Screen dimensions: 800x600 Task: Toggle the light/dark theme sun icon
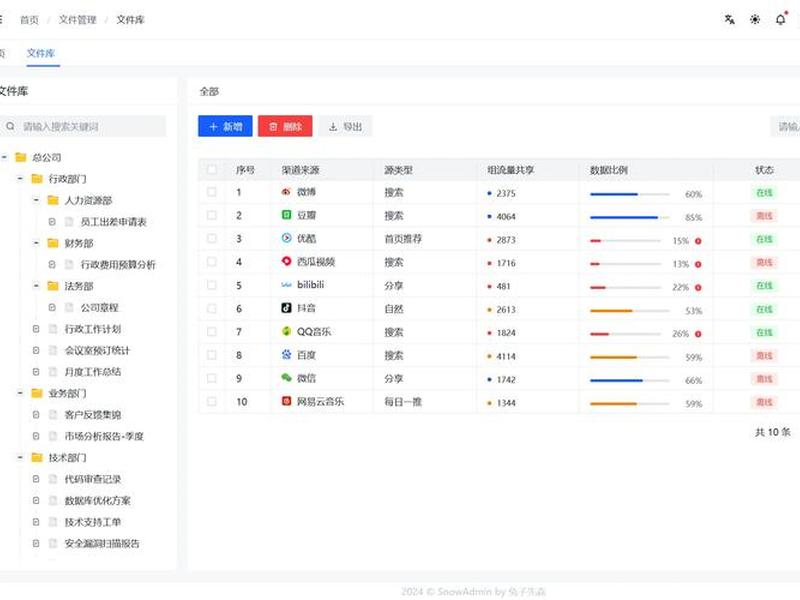(x=755, y=19)
